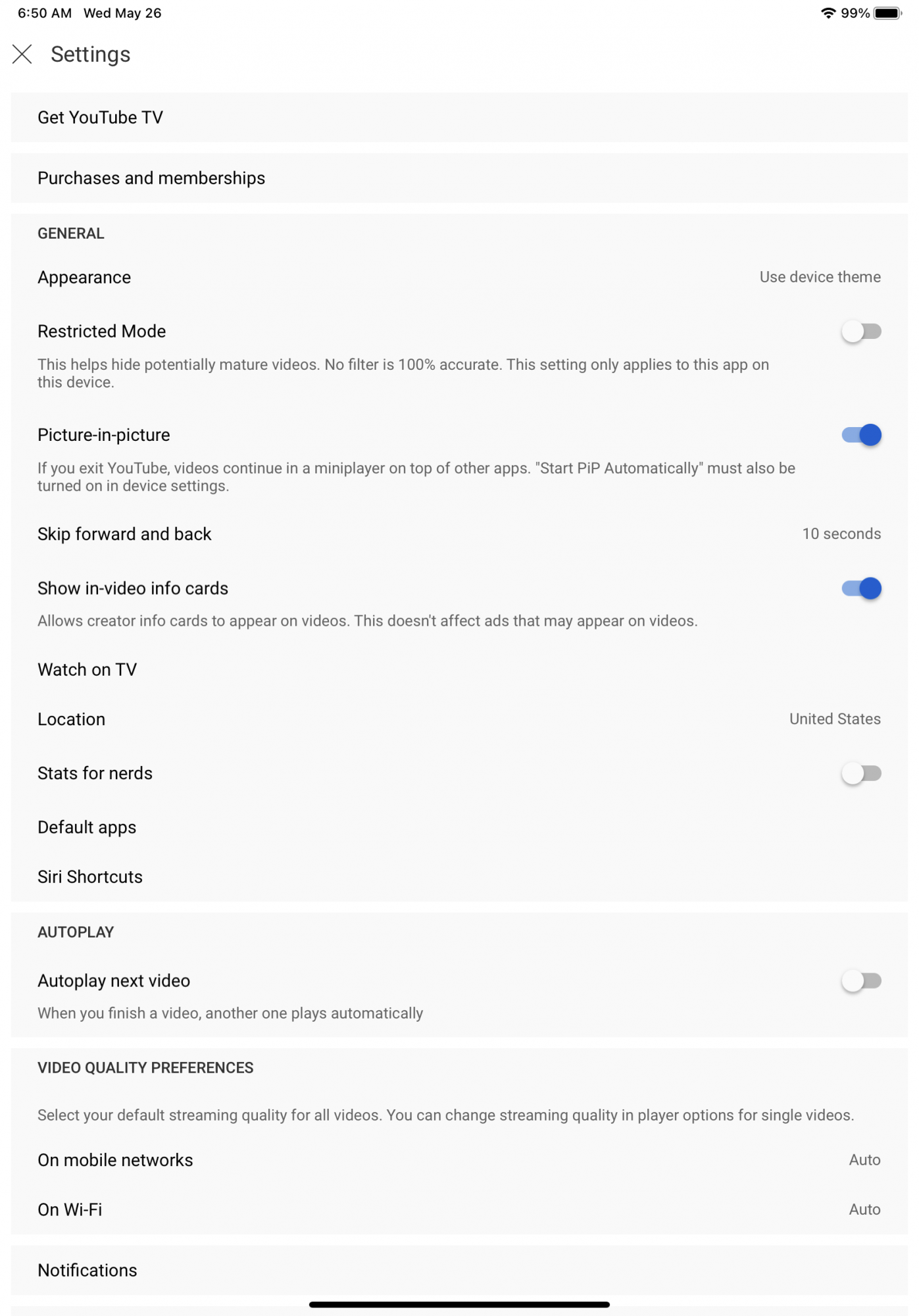The image size is (919, 1316).
Task: Open Default apps settings
Action: pos(459,827)
